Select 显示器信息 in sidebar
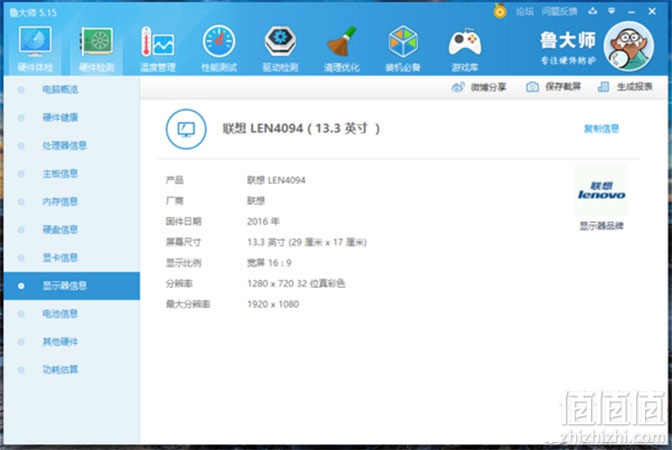Viewport: 672px width, 450px height. coord(72,286)
